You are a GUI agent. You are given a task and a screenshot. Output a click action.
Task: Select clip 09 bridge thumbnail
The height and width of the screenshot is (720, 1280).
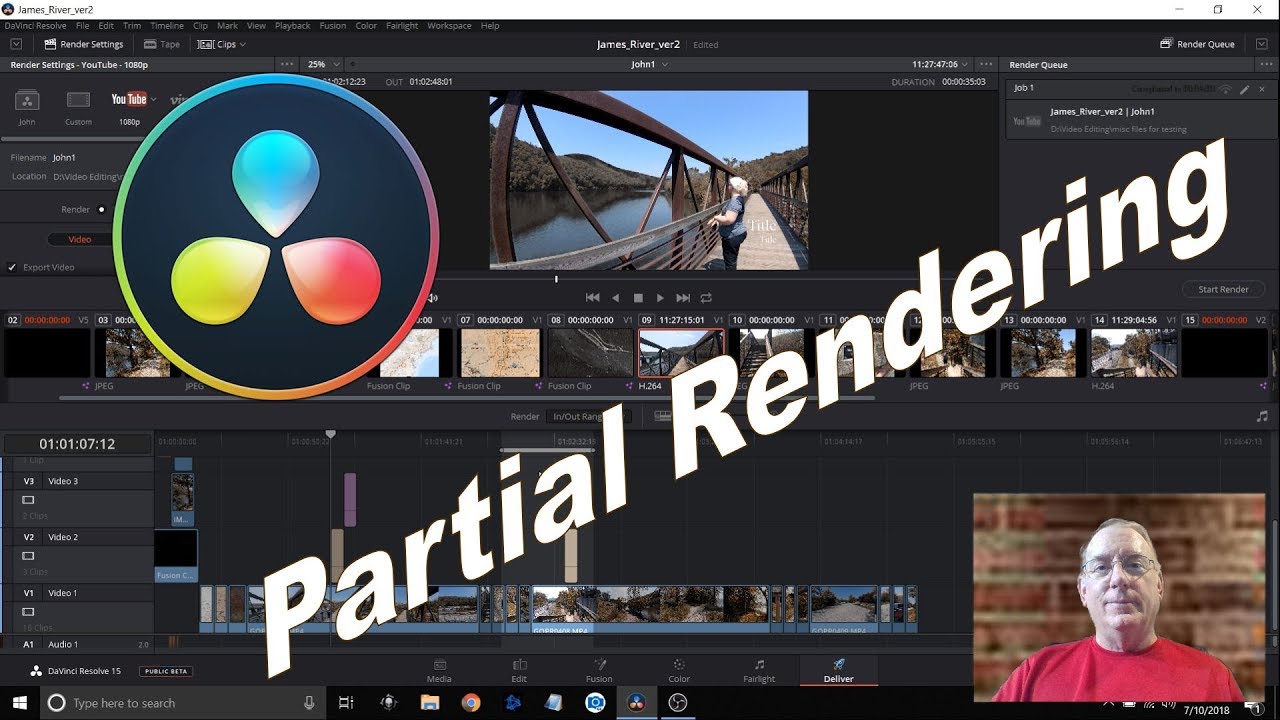(681, 353)
